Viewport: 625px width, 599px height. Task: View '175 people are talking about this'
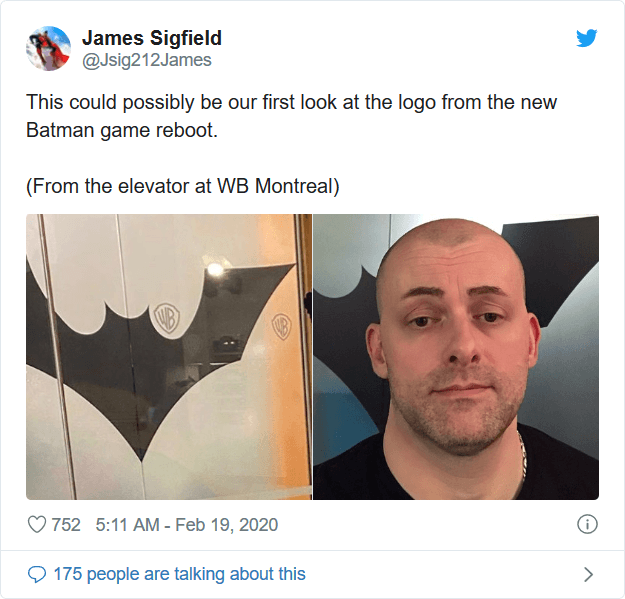tap(179, 574)
